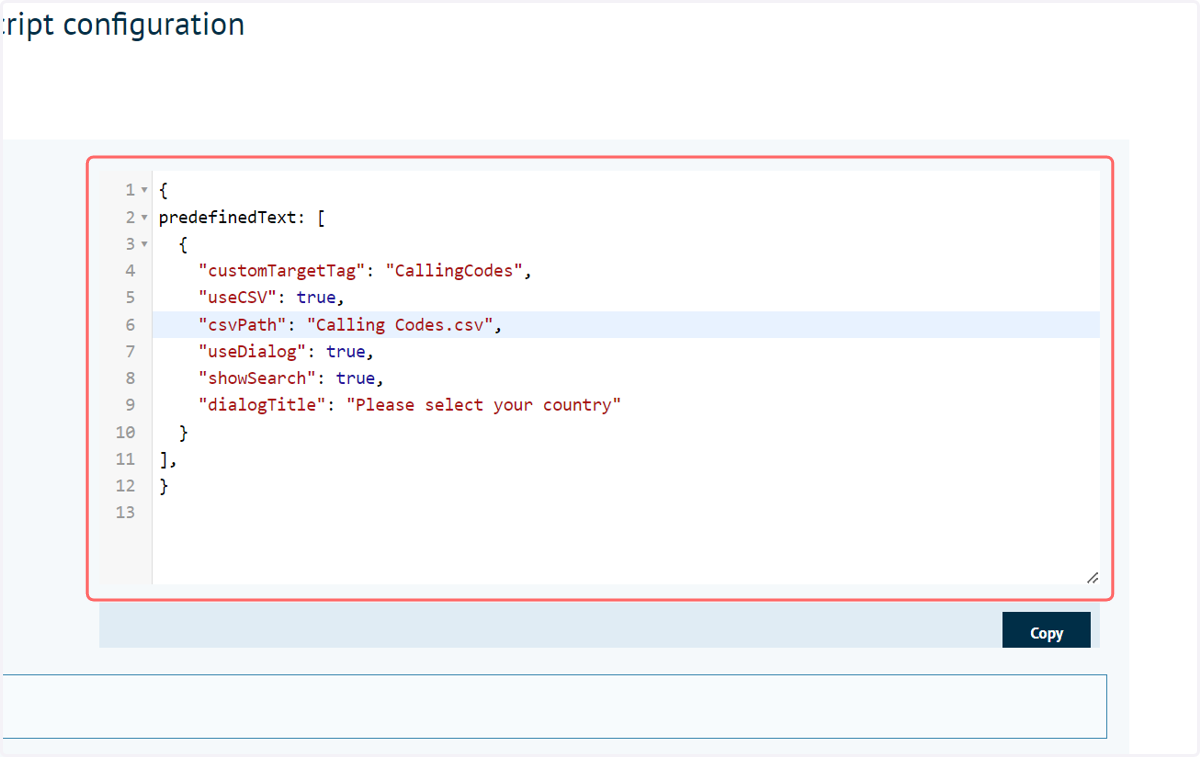The image size is (1200, 757).
Task: Click line number 13 in gutter
Action: click(x=125, y=513)
